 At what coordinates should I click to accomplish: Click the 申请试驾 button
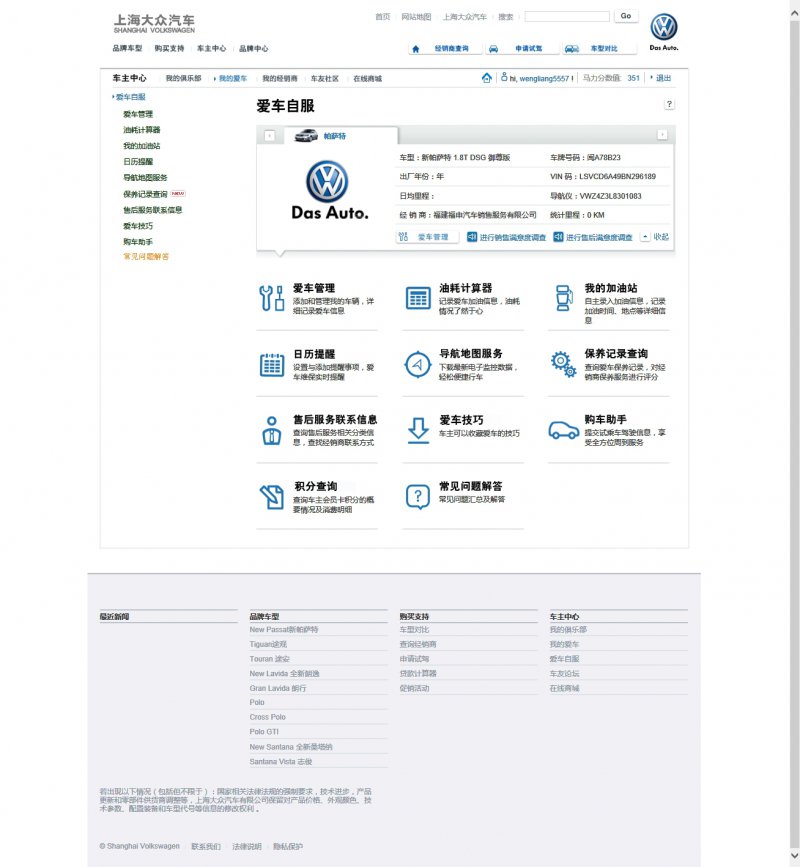(x=522, y=49)
